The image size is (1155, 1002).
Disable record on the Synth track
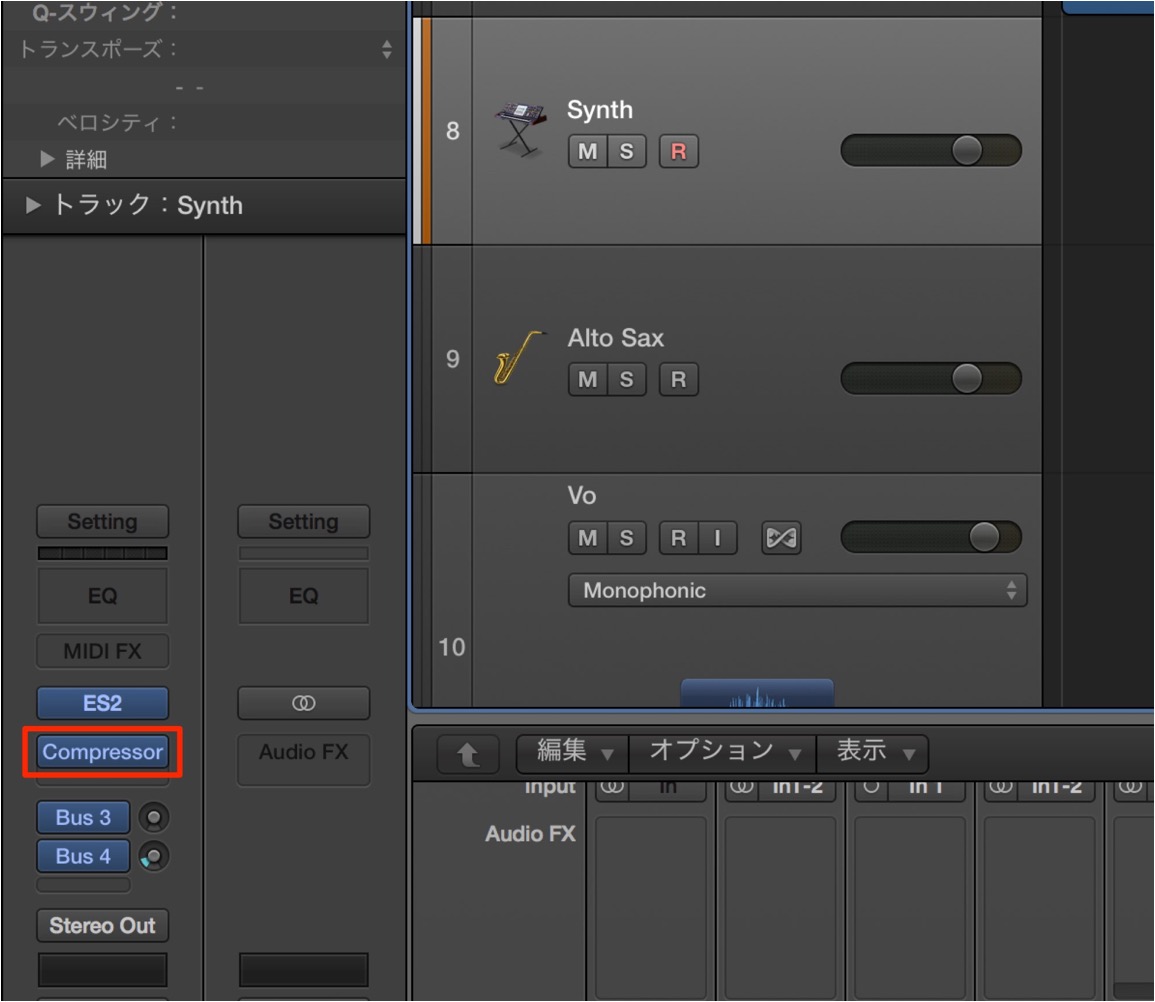678,151
